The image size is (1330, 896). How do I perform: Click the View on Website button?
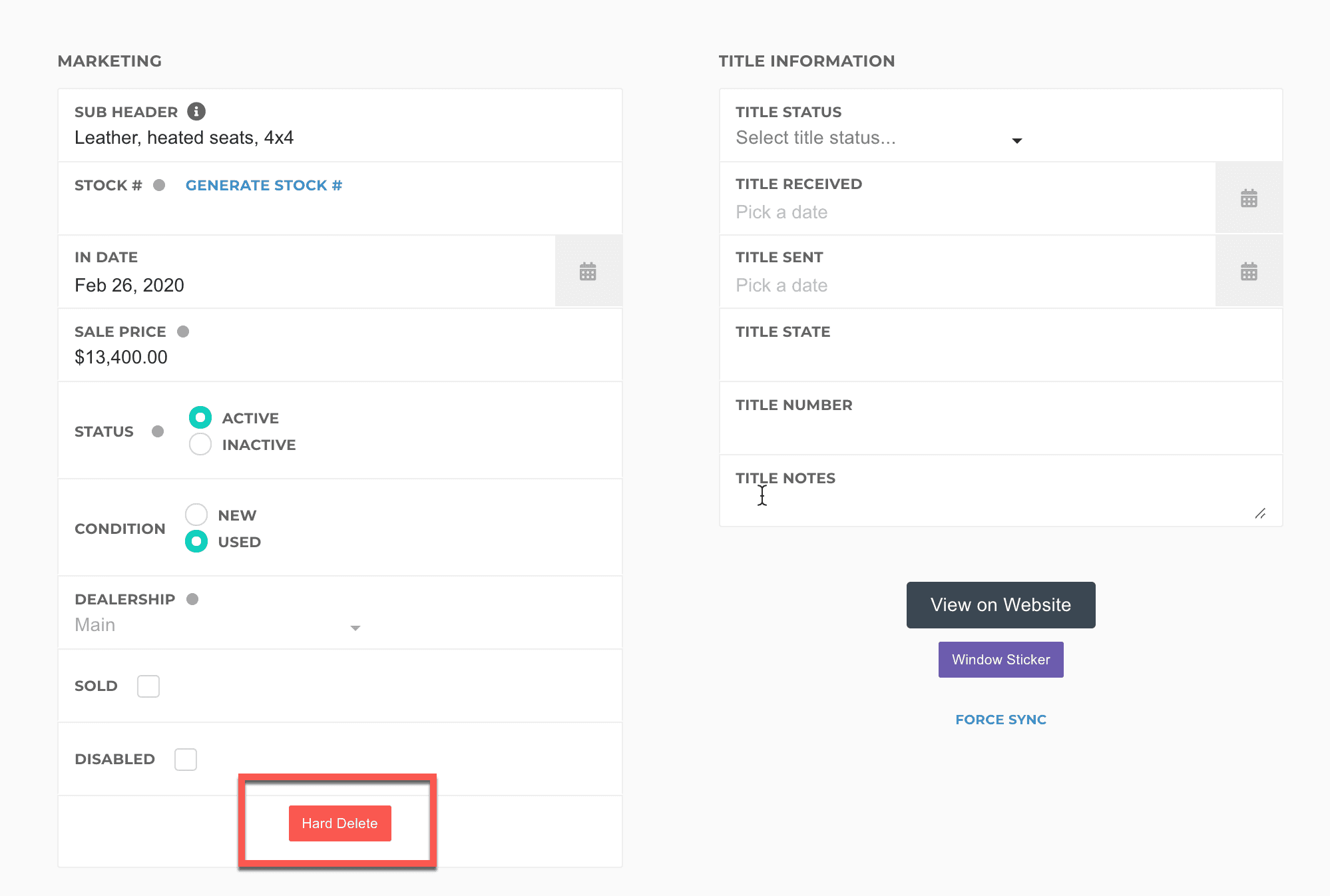point(1000,604)
